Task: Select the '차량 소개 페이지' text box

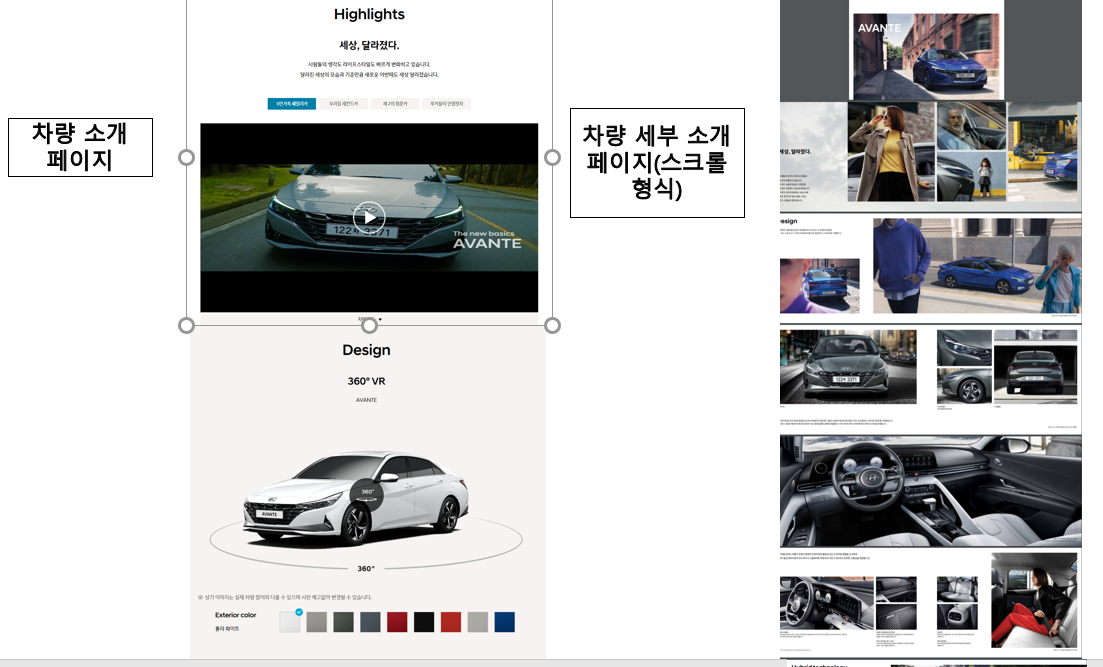Action: click(80, 147)
